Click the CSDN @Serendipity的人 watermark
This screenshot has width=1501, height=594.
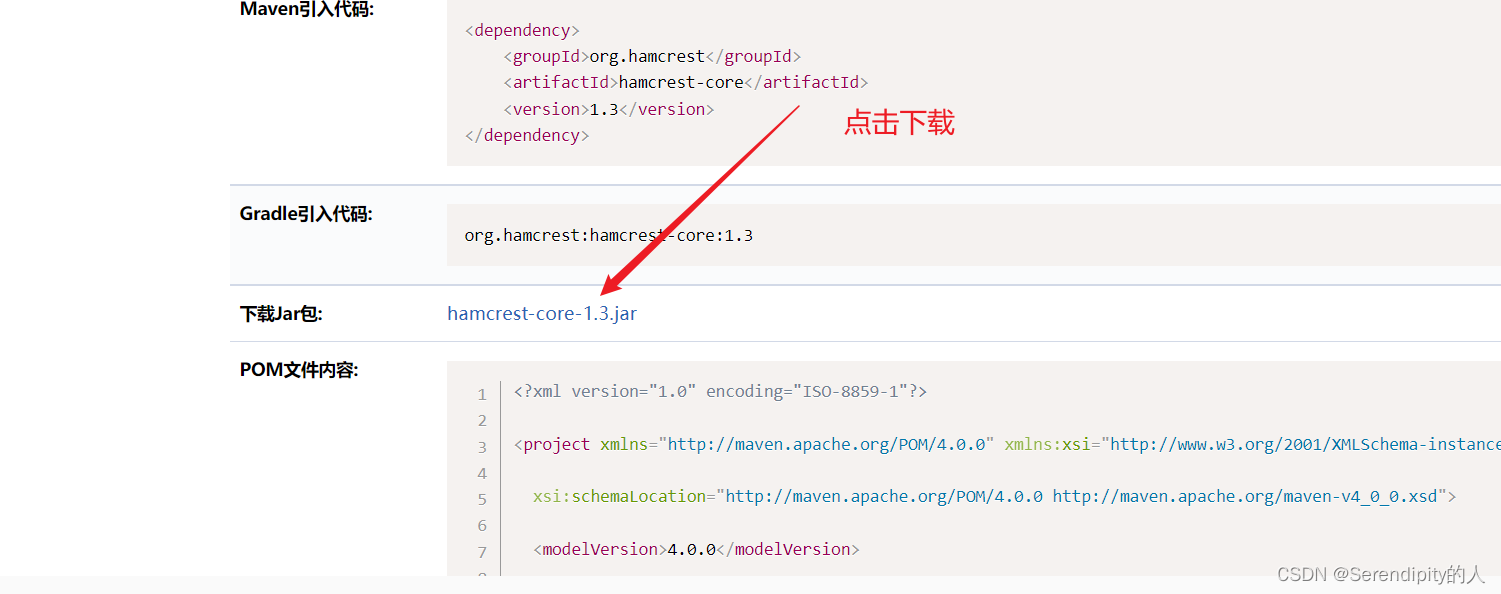coord(1381,575)
